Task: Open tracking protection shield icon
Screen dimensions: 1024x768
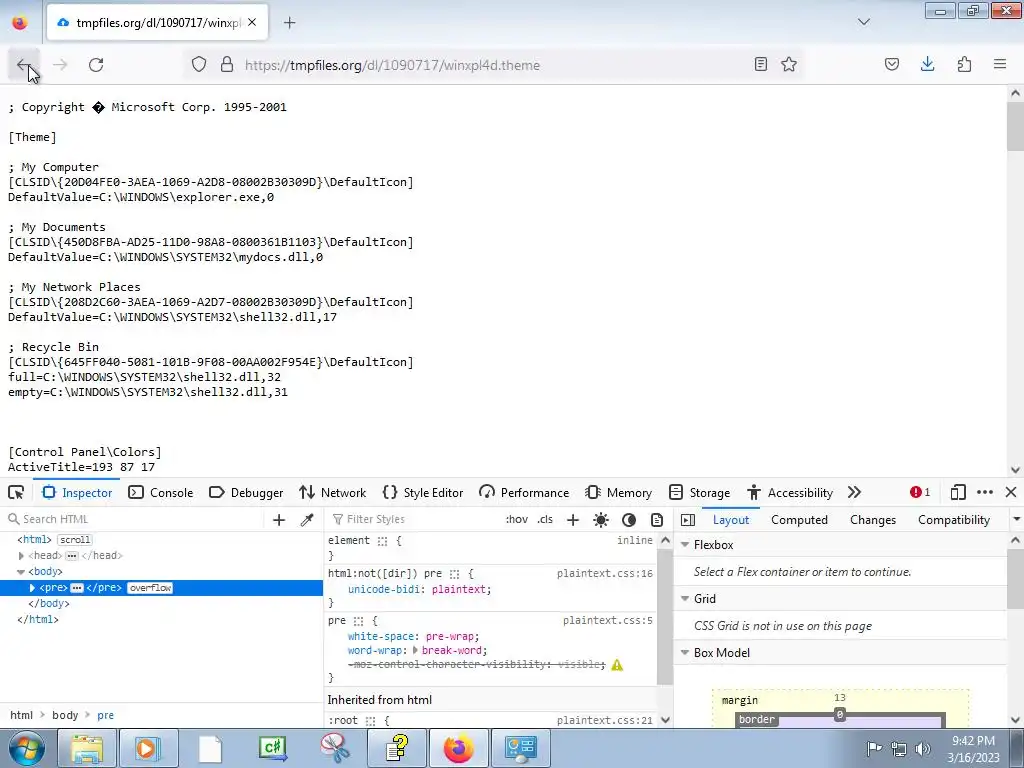Action: tap(199, 65)
